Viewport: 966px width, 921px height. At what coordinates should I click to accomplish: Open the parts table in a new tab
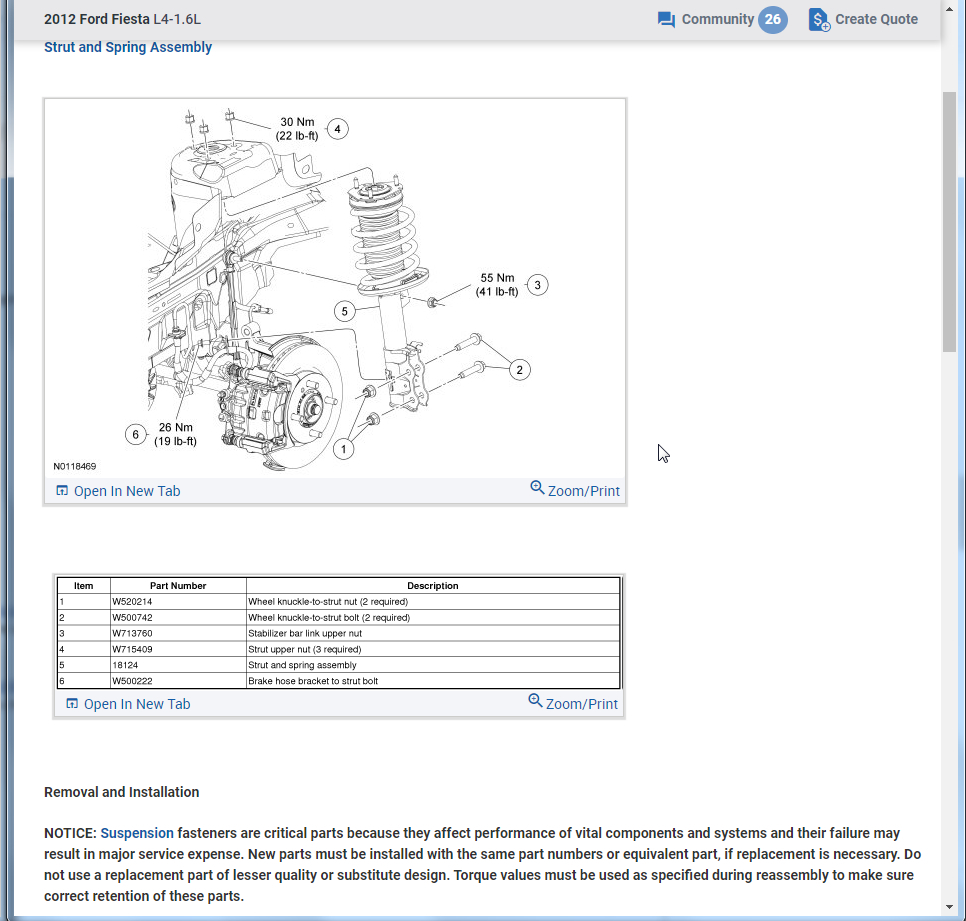[x=137, y=704]
